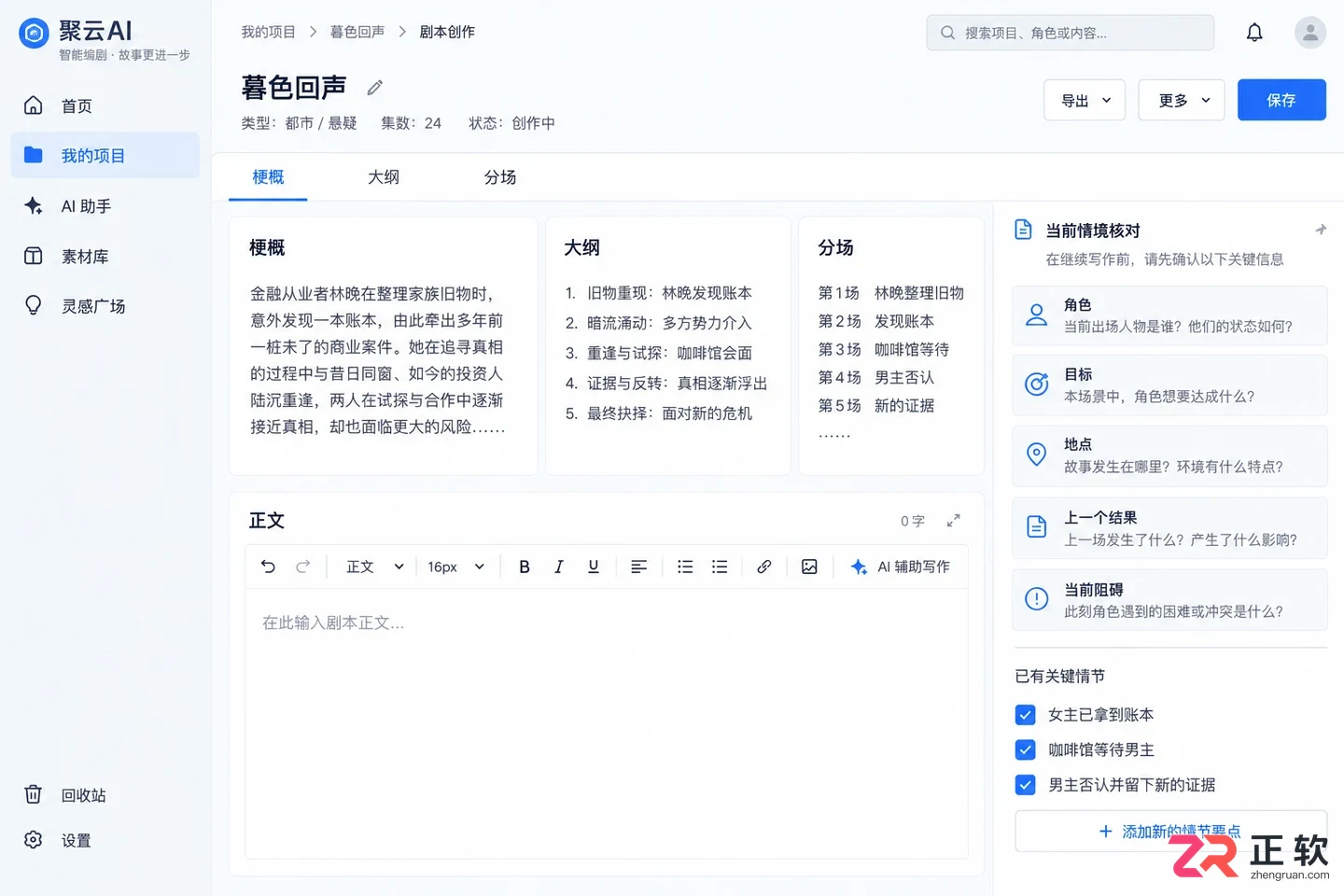Redo the last edit in 正文 toolbar

303,567
